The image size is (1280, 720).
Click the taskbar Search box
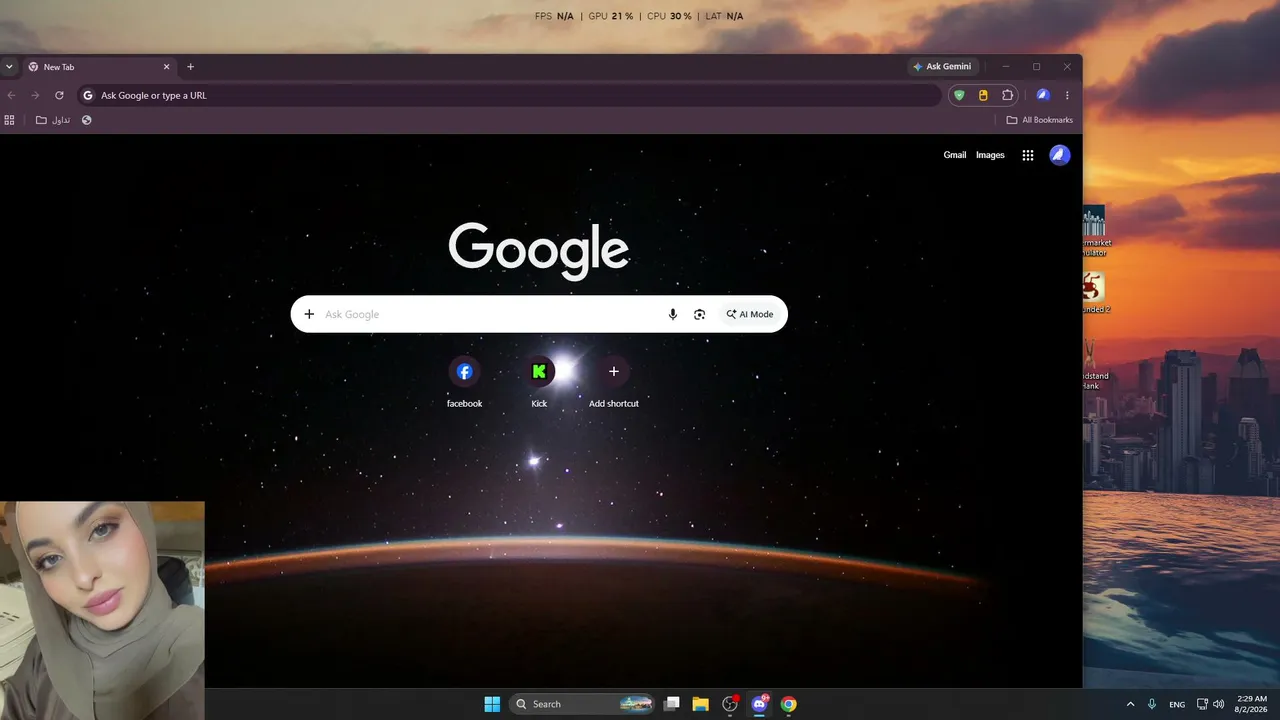pos(583,704)
